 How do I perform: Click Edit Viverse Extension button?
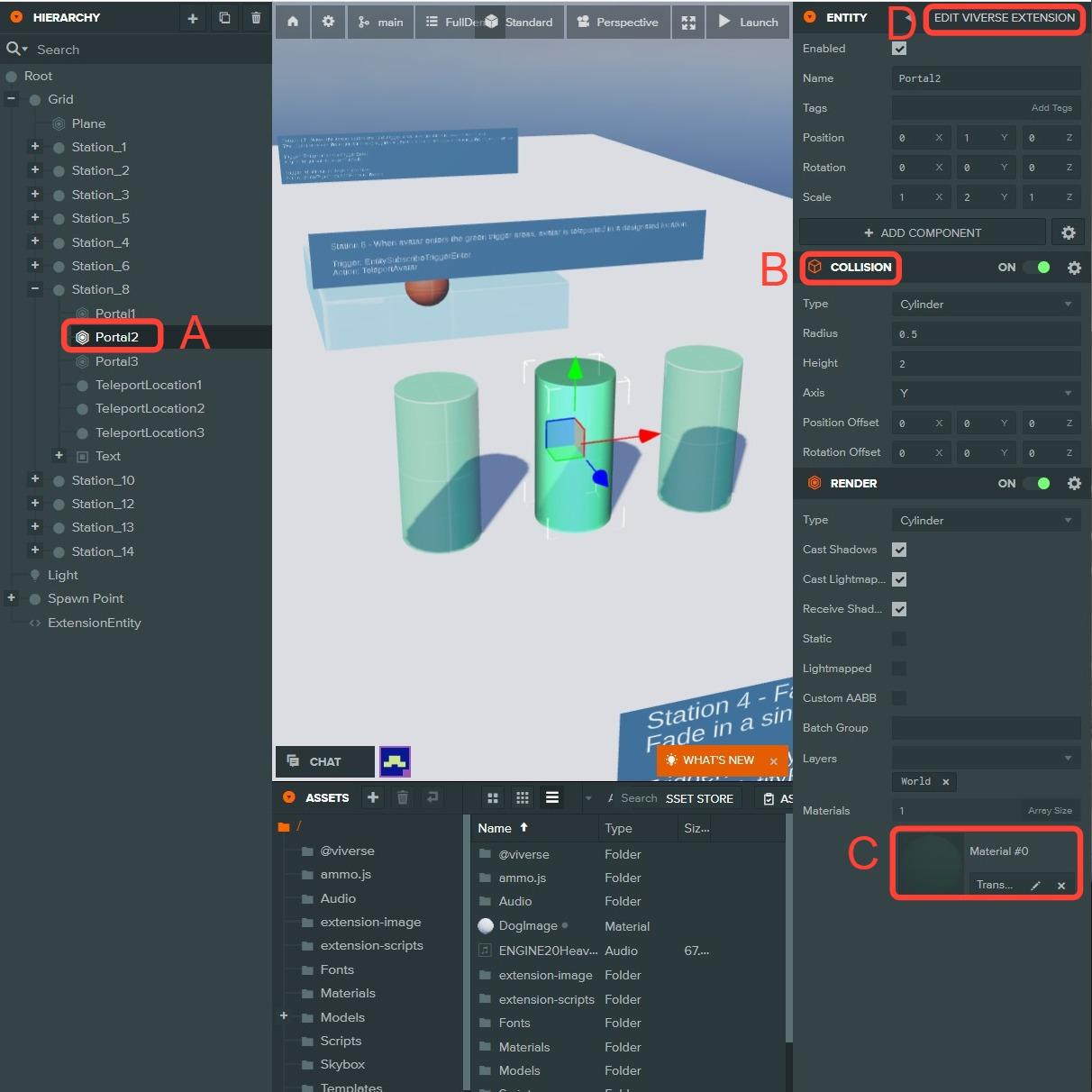1004,18
